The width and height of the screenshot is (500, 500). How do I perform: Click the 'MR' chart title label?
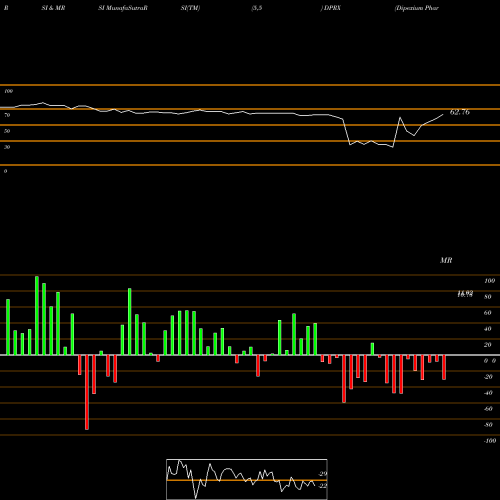(446, 260)
